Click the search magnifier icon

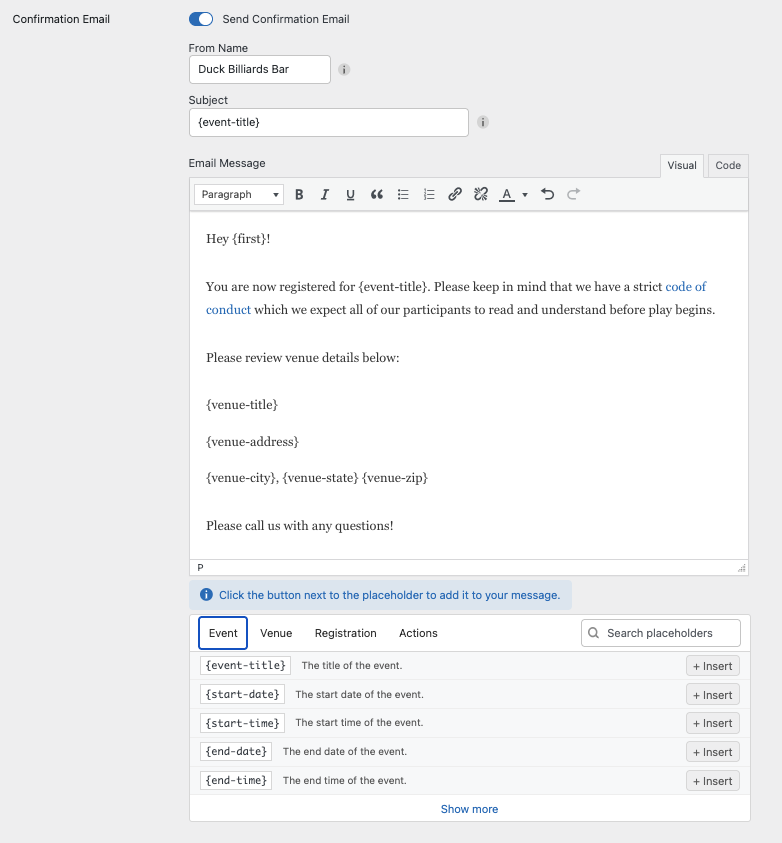pyautogui.click(x=593, y=633)
